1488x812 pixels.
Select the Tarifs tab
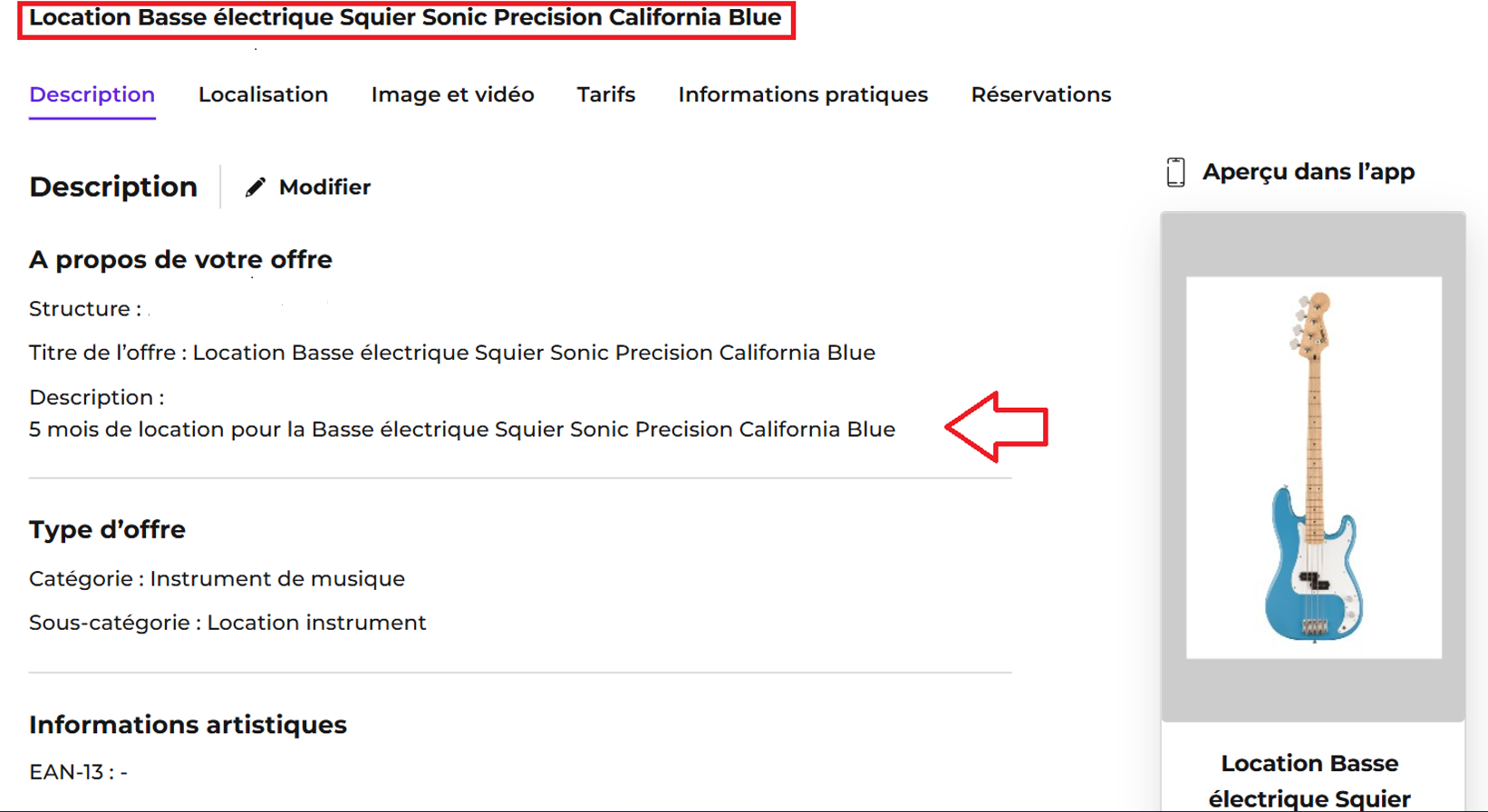[x=606, y=94]
